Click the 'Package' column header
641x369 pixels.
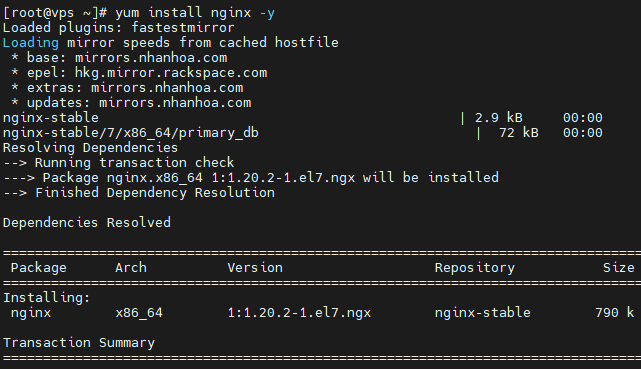(x=38, y=268)
